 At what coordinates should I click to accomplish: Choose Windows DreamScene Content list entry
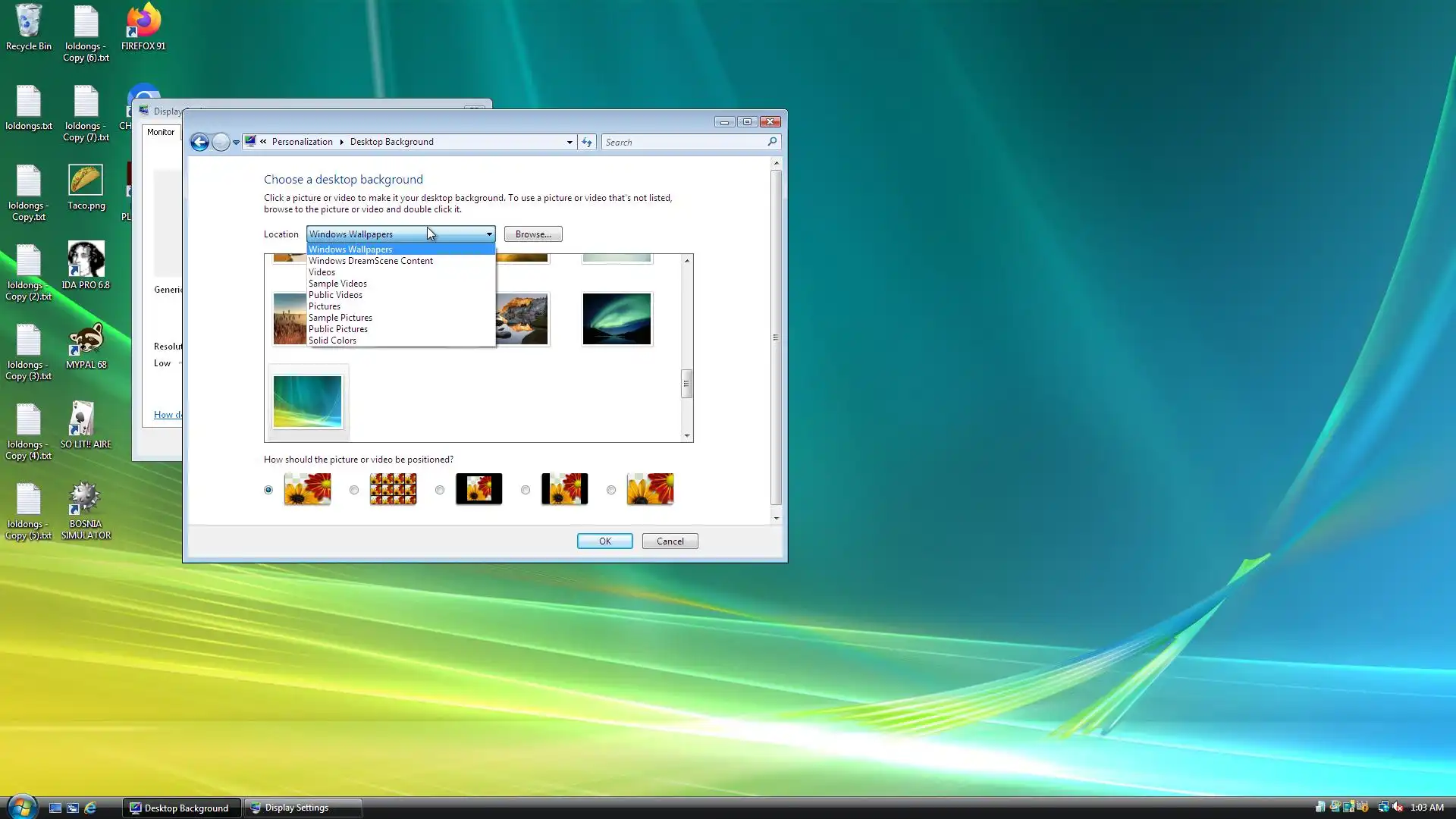click(370, 261)
